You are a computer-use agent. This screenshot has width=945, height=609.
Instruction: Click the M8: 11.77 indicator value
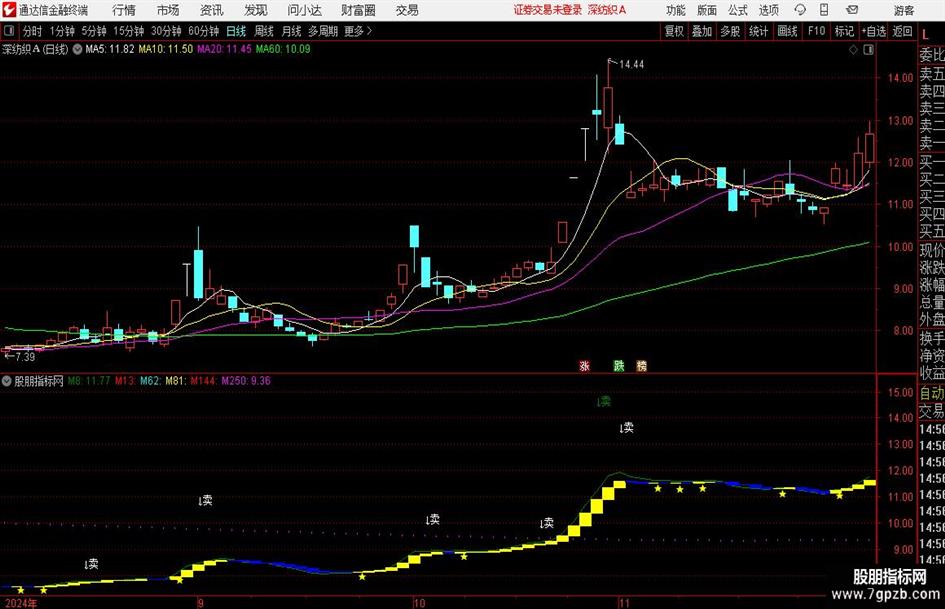tap(89, 381)
